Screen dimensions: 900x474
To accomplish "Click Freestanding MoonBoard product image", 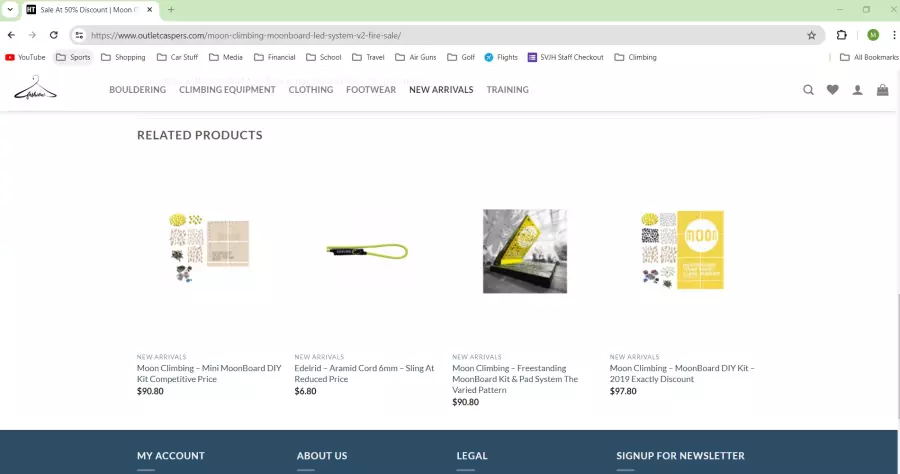I will pos(525,251).
